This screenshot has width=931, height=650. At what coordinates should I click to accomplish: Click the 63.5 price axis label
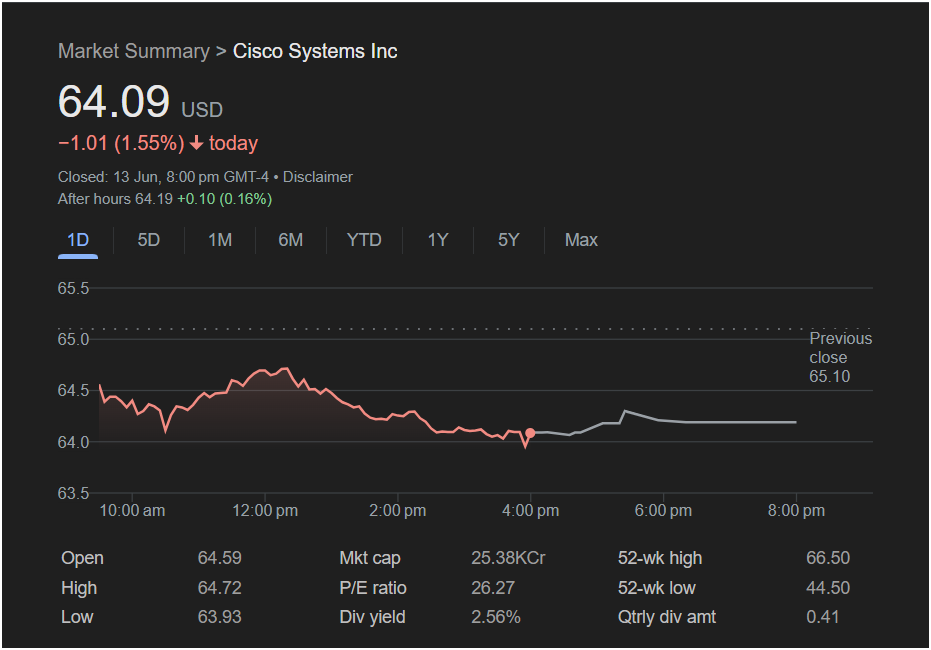(73, 493)
